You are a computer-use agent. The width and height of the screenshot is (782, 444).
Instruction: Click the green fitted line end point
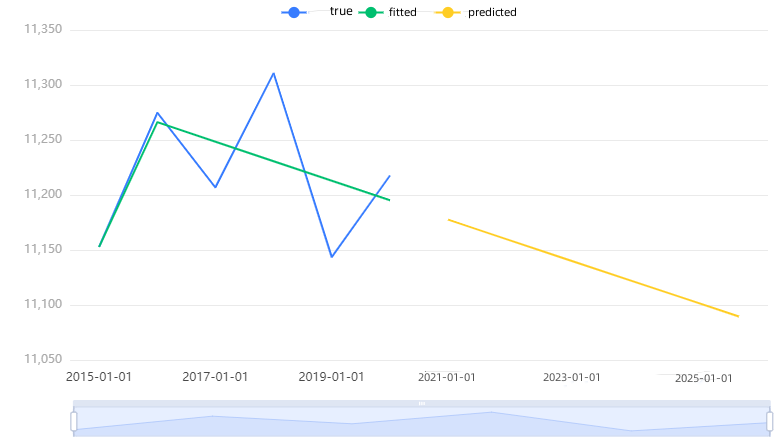390,200
